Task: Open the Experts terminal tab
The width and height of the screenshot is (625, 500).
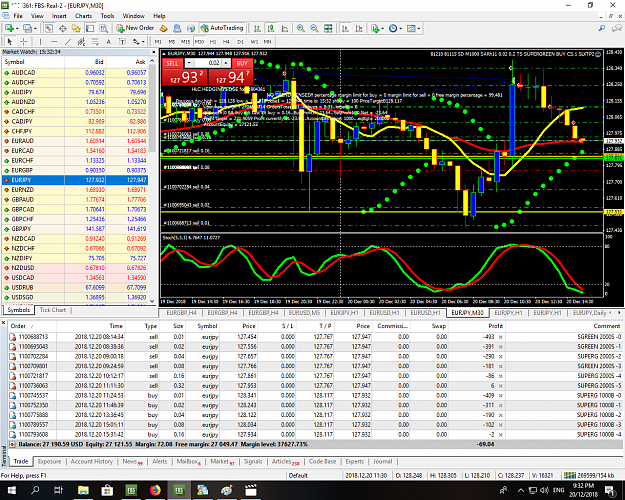Action: [355, 461]
